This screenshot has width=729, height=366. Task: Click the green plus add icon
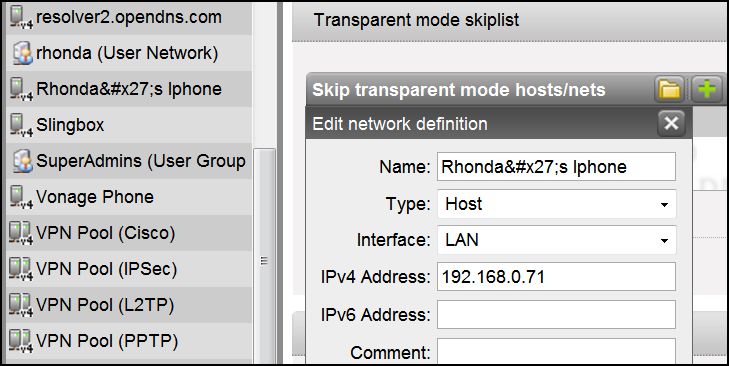707,89
